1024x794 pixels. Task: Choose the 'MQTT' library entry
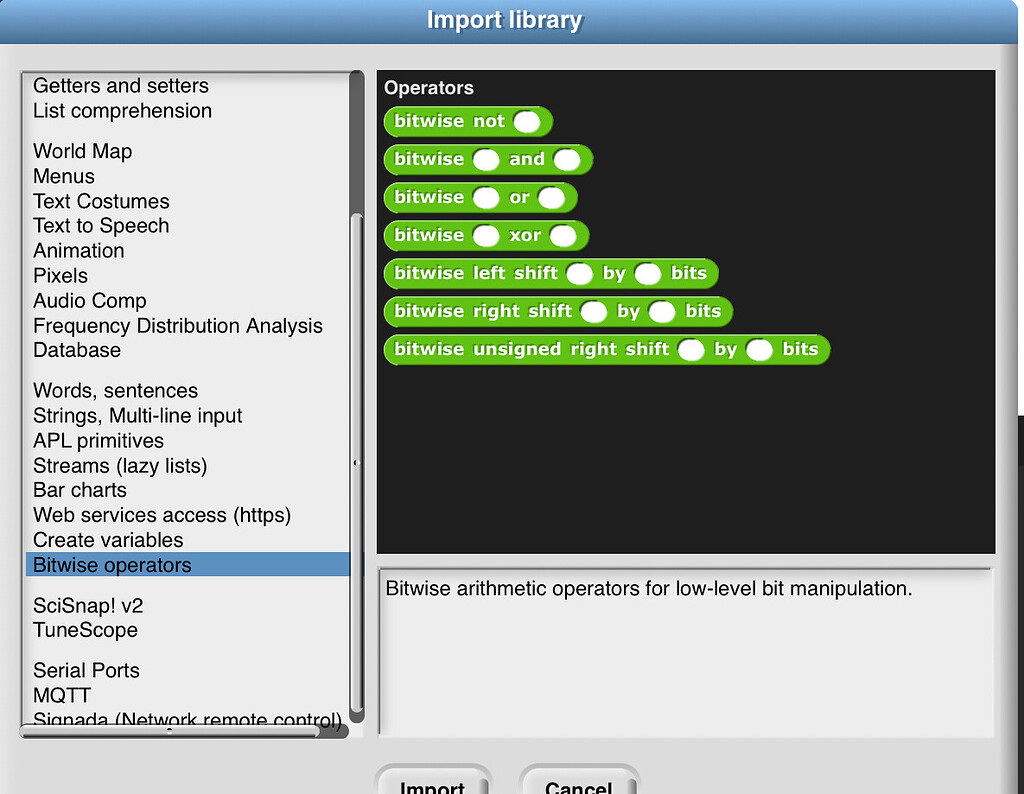(x=61, y=695)
